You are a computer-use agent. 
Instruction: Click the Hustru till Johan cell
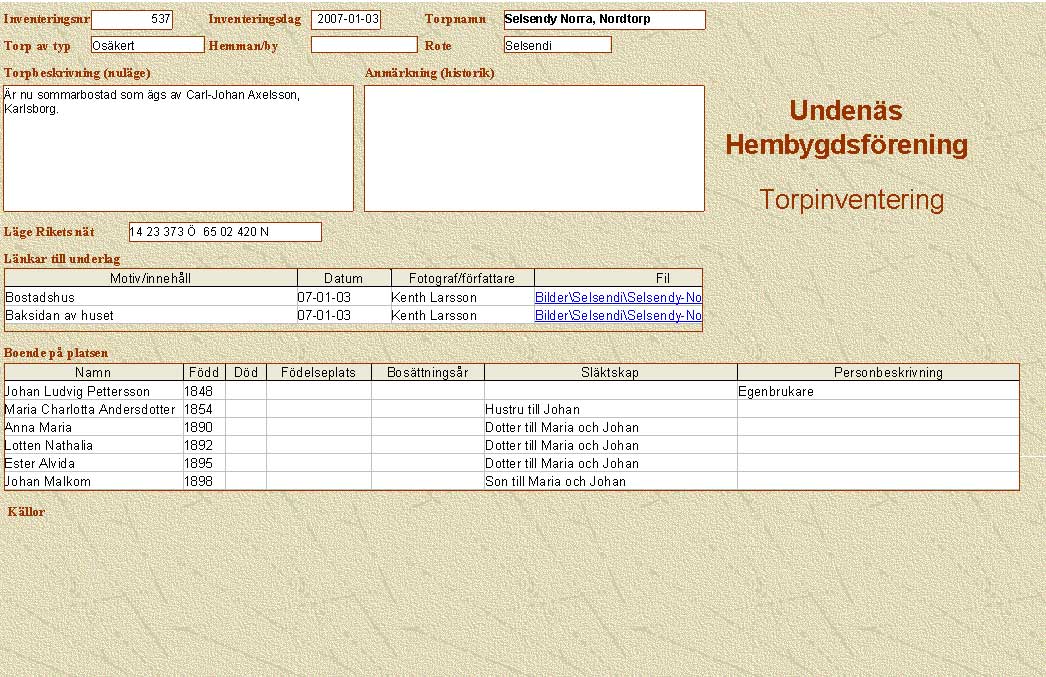(610, 409)
